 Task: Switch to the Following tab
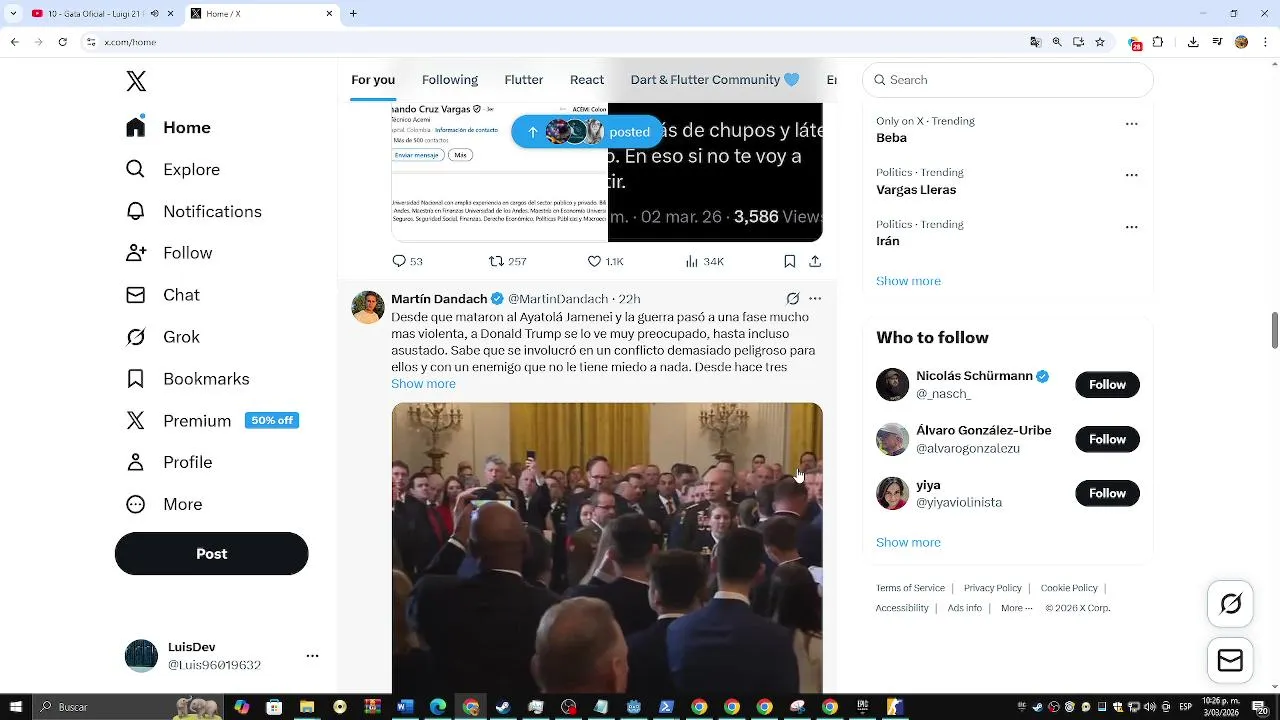pyautogui.click(x=450, y=80)
